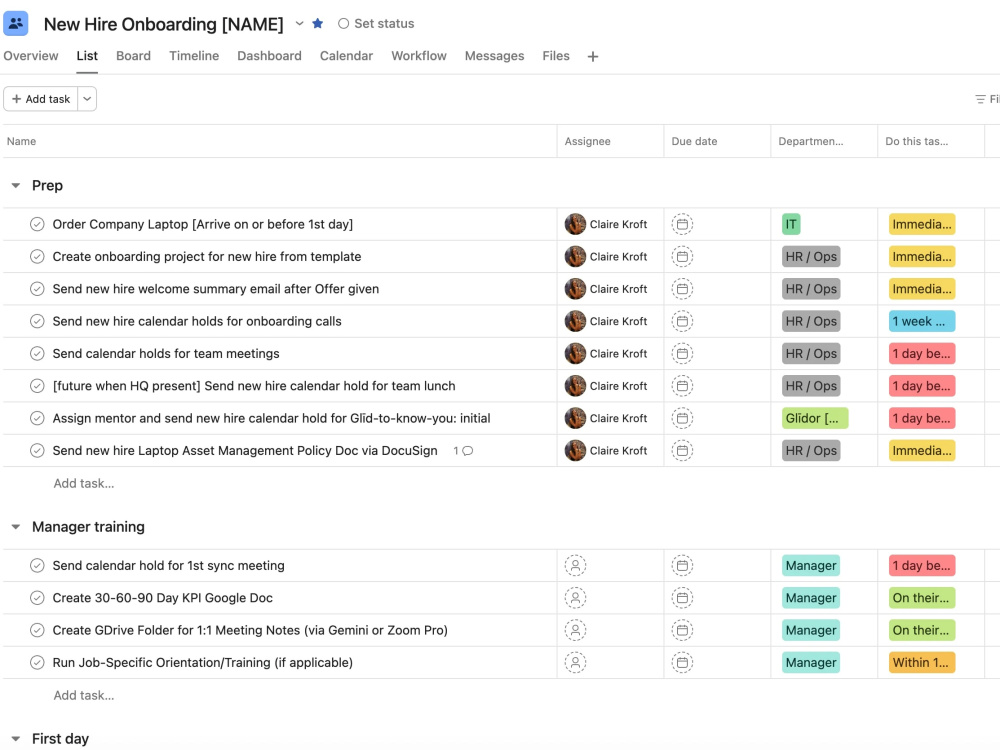Set due date for team lunch hold task
Screen dimensions: 1000x750
pyautogui.click(x=682, y=386)
